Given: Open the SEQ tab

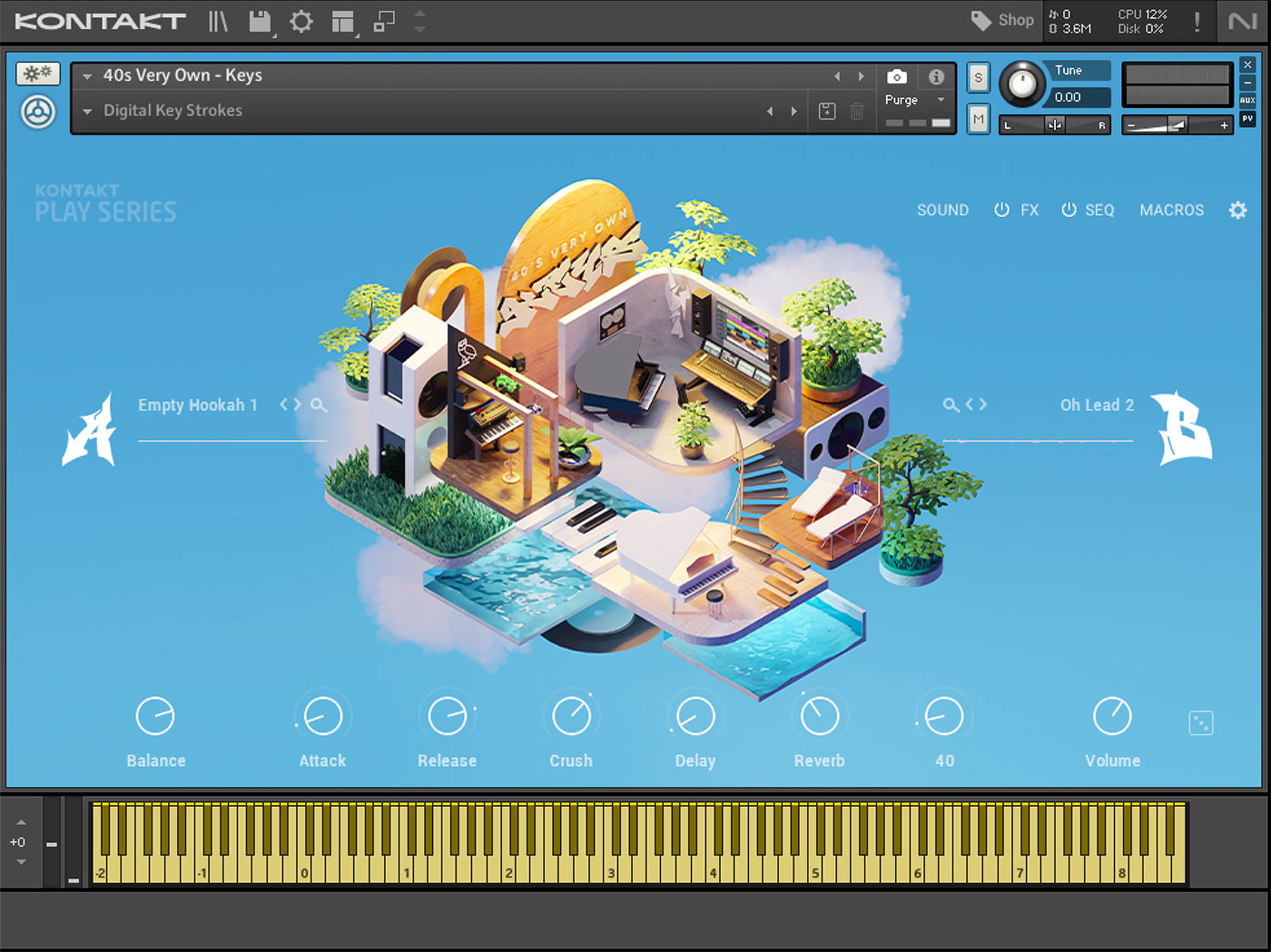Looking at the screenshot, I should coord(1099,210).
